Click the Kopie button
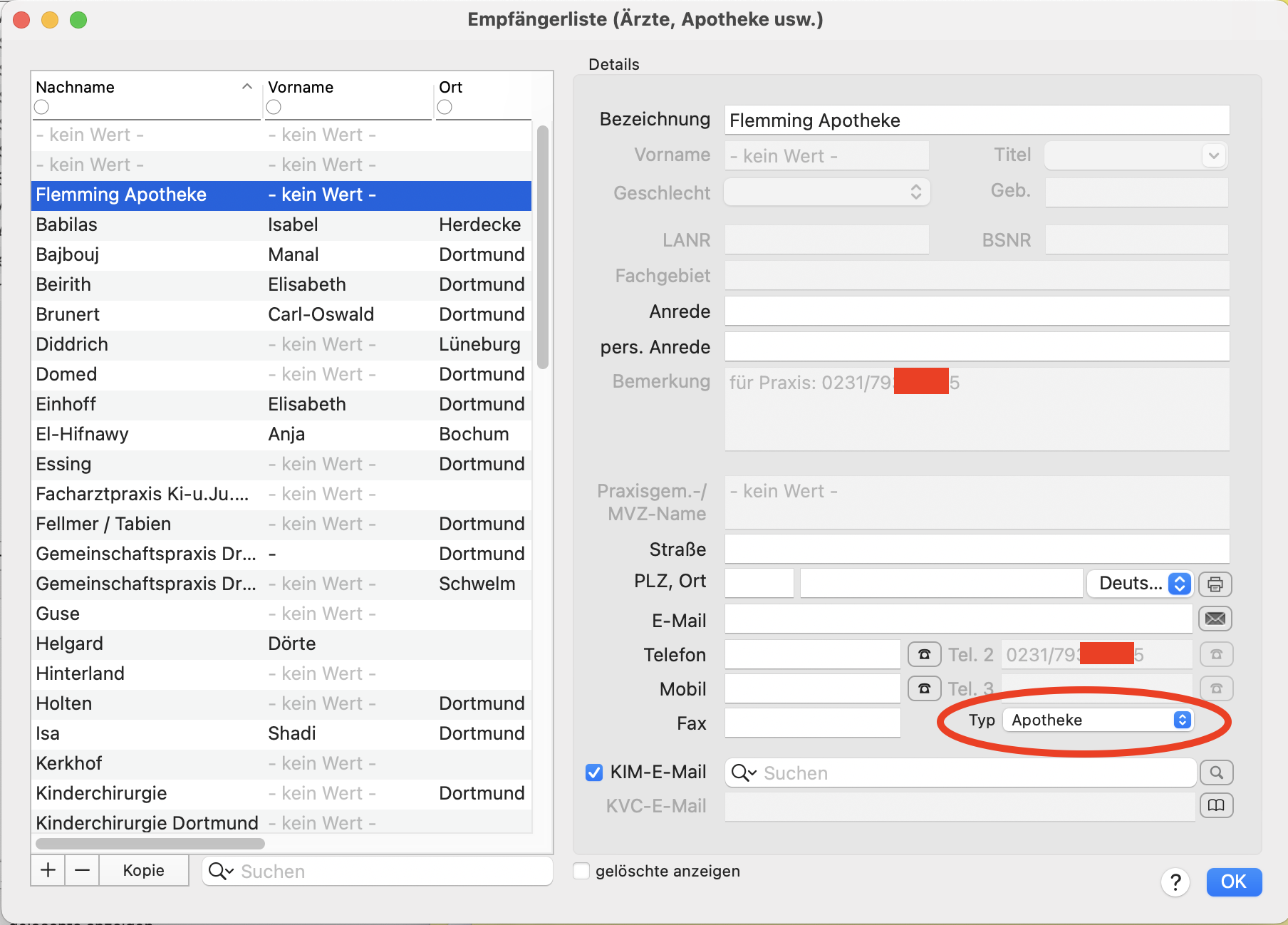Screen dimensions: 1288x925 pyautogui.click(x=144, y=870)
